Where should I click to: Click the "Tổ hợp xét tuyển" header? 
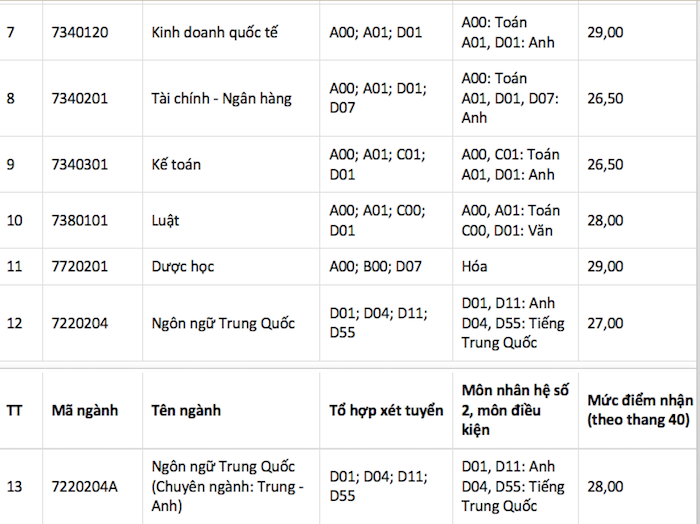tap(386, 410)
